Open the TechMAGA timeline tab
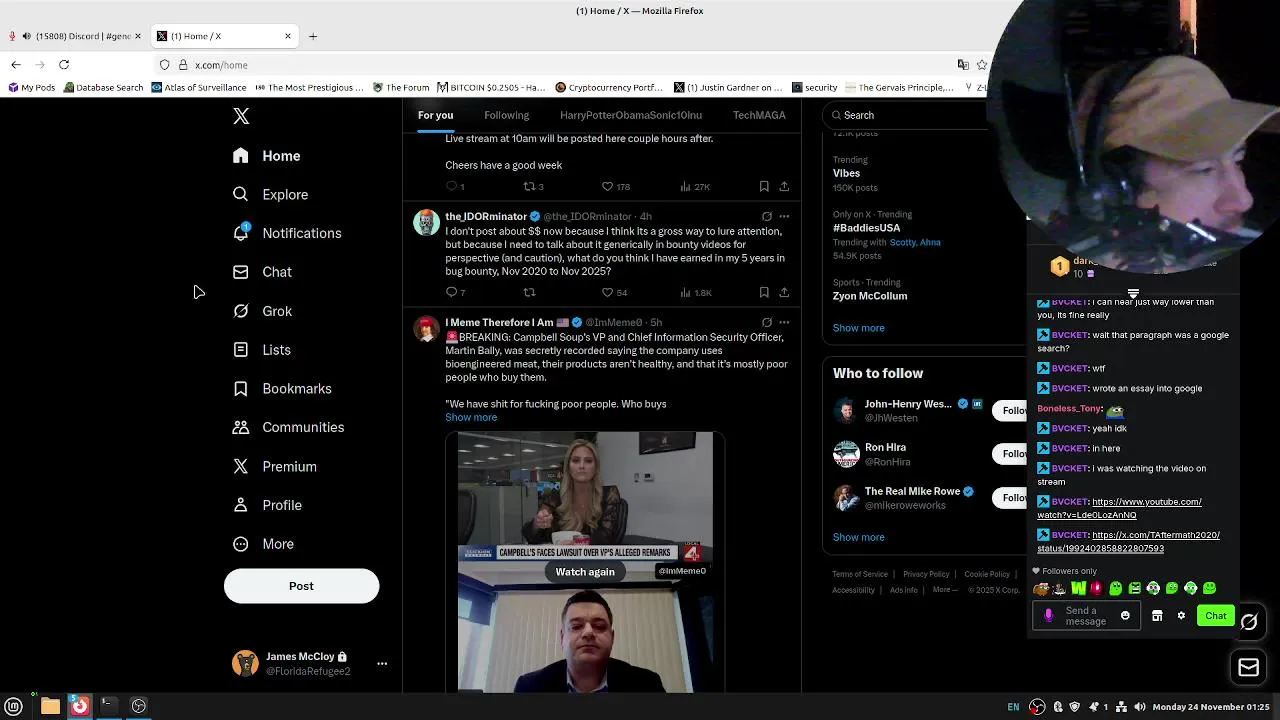 click(x=759, y=115)
